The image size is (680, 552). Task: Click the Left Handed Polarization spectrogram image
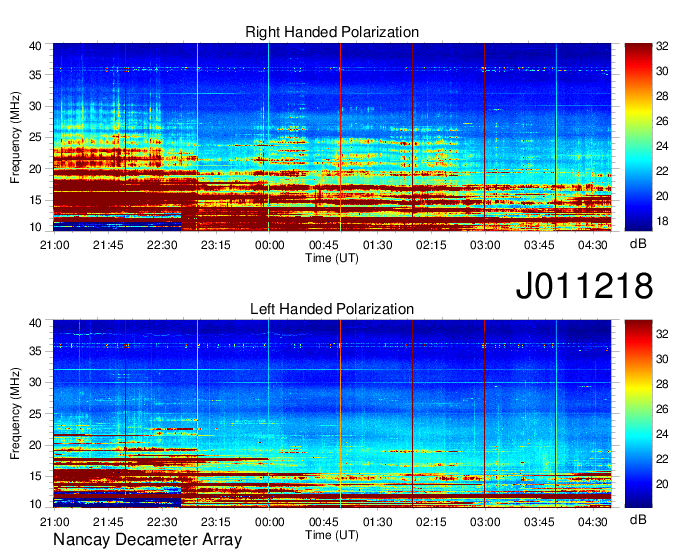coord(332,414)
